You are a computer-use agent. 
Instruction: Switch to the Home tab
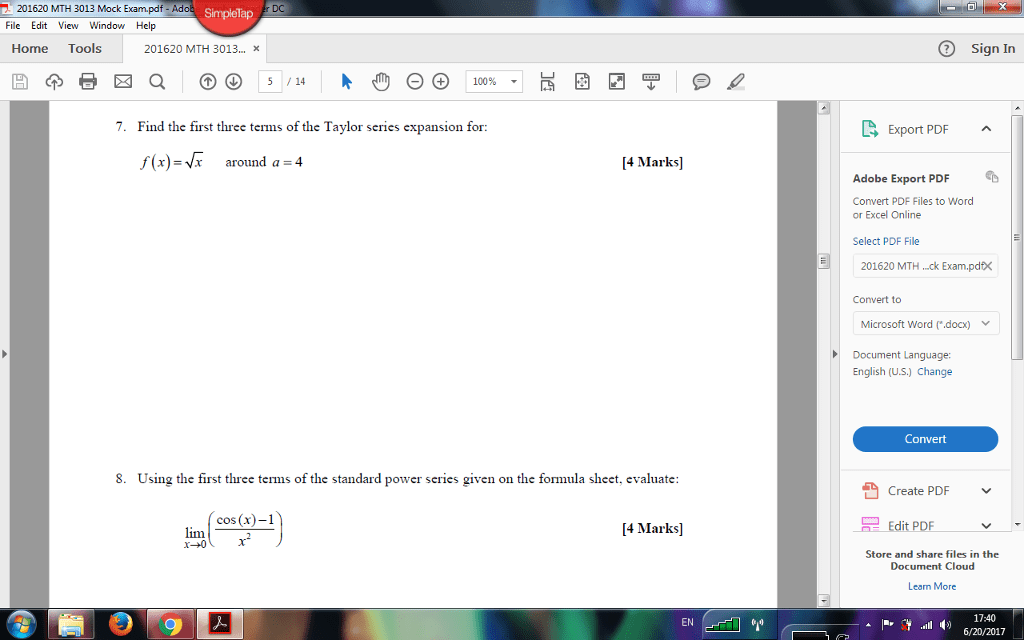pyautogui.click(x=29, y=48)
